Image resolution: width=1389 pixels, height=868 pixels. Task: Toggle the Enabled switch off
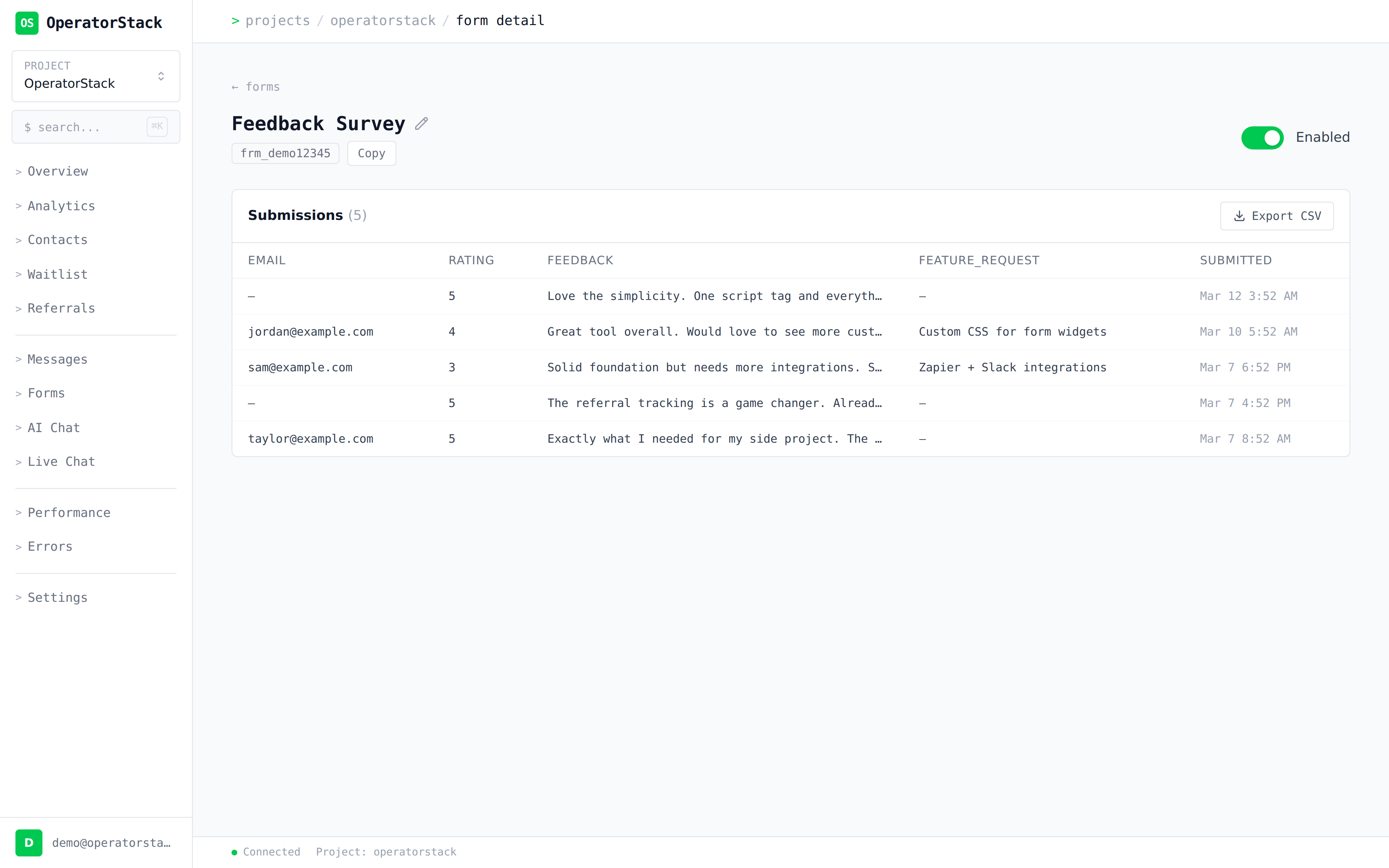(1262, 138)
